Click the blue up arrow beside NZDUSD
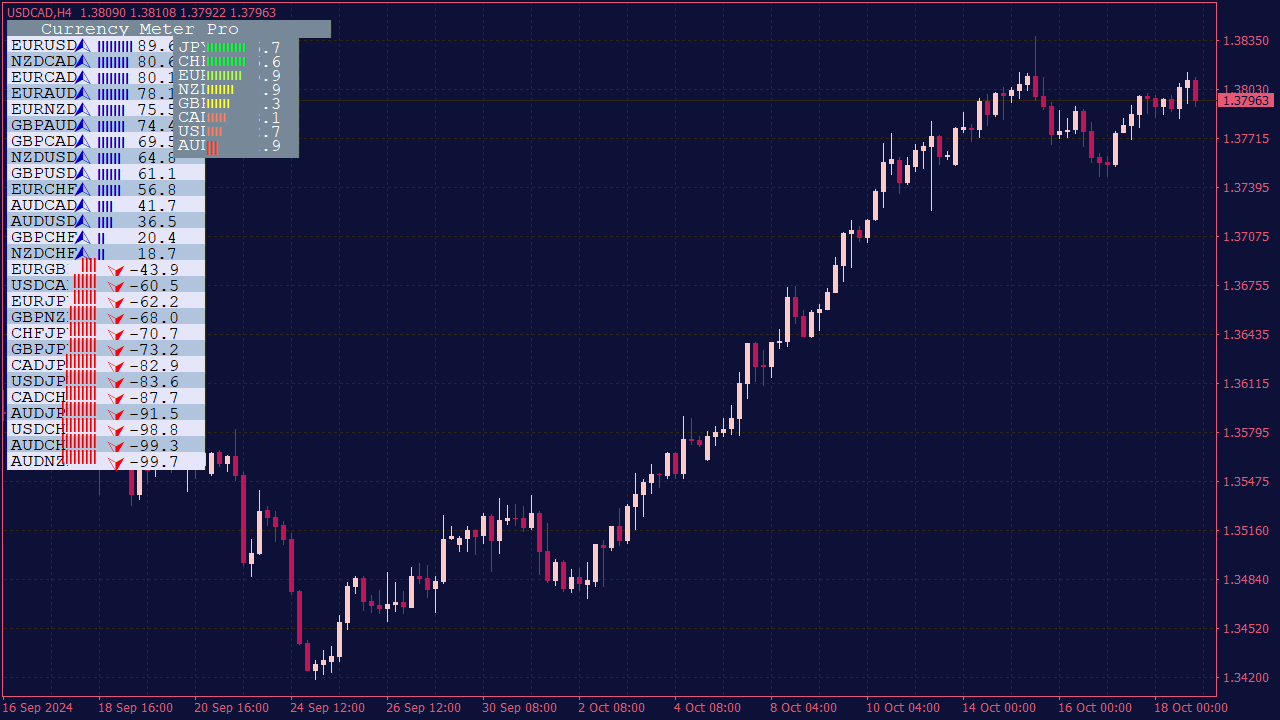1280x720 pixels. pyautogui.click(x=84, y=158)
